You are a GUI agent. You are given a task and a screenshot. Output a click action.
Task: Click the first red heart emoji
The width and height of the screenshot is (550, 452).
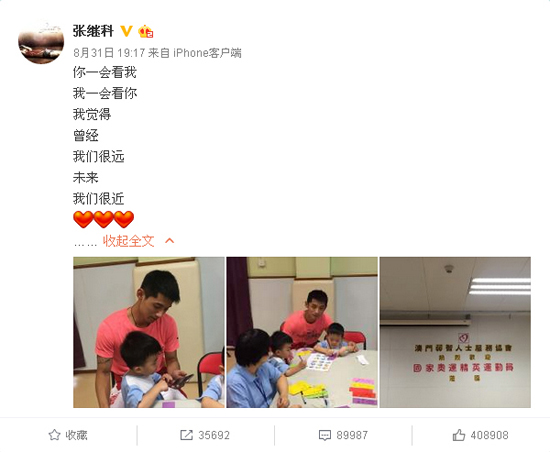[83, 219]
